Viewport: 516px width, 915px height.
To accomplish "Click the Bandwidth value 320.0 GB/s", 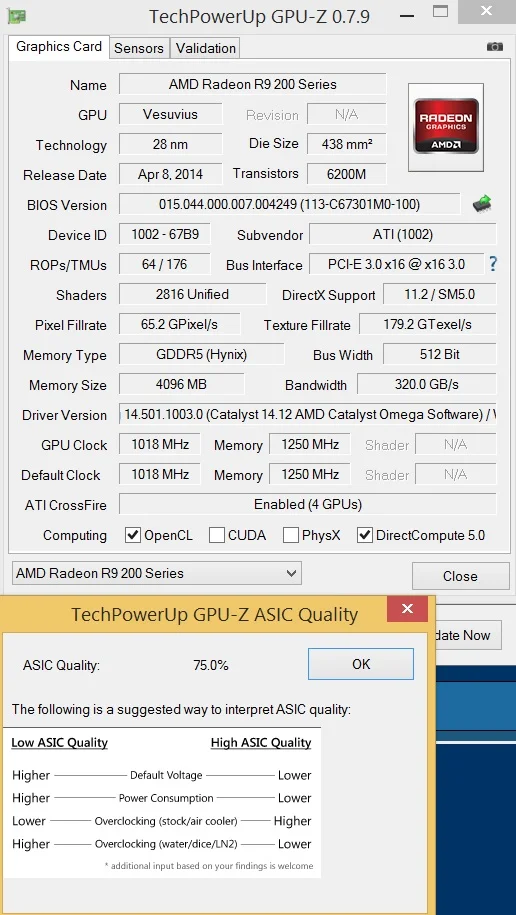I will pos(427,385).
